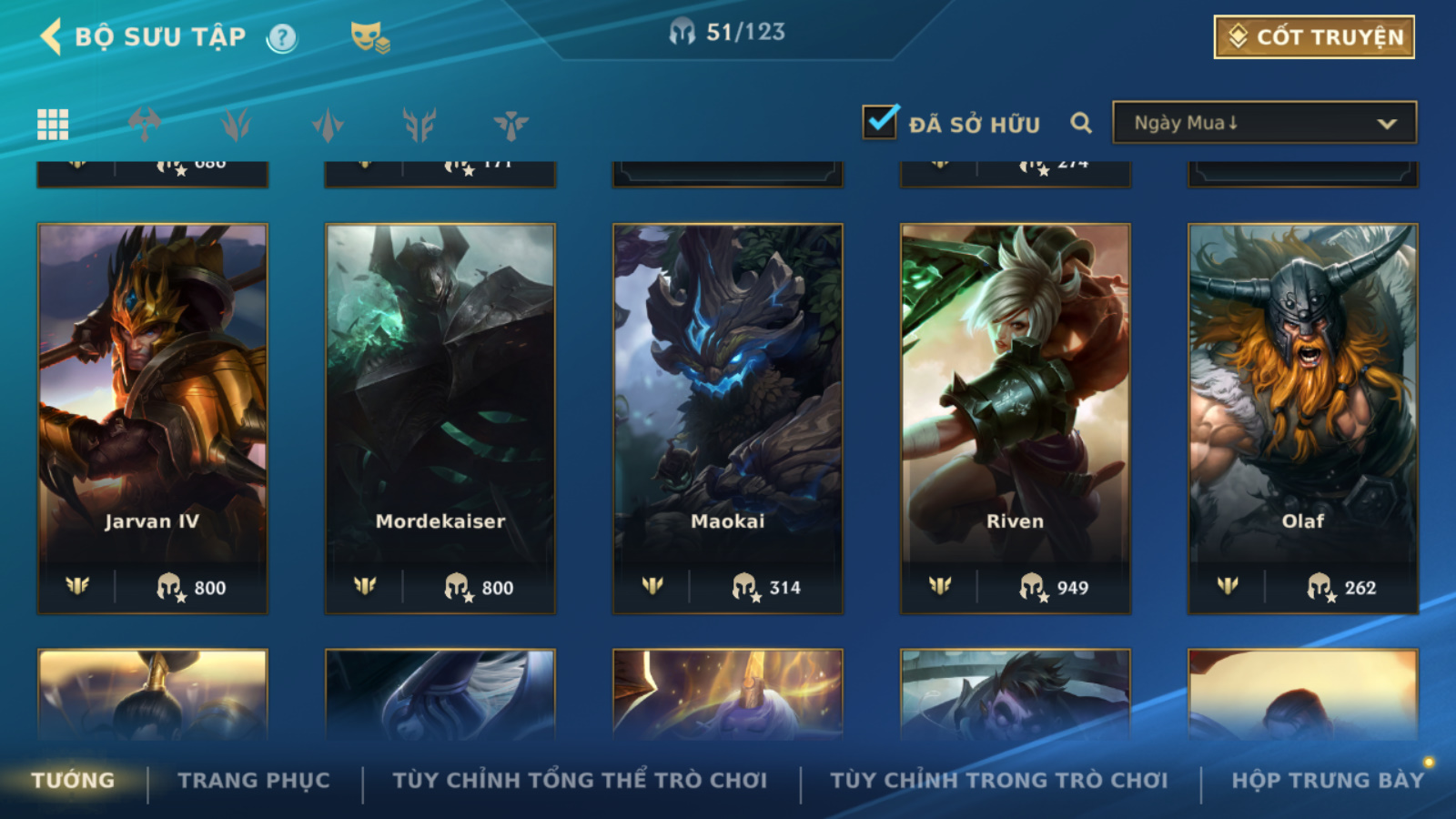Filter by the first role icon after the grid
The image size is (1456, 819).
[145, 124]
